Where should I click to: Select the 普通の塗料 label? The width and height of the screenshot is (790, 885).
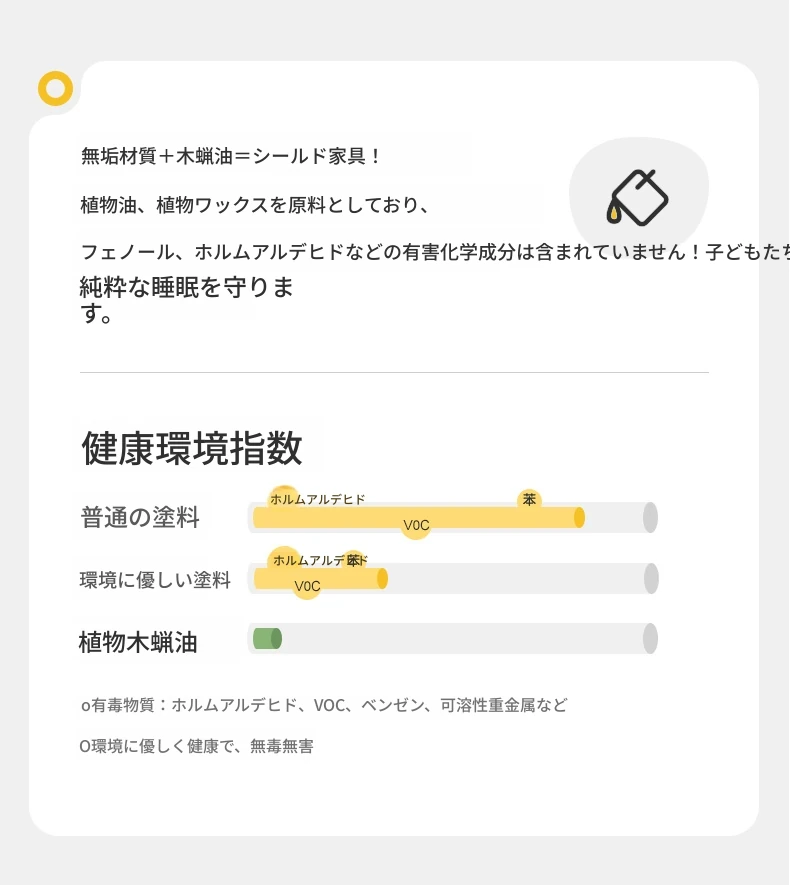[140, 518]
